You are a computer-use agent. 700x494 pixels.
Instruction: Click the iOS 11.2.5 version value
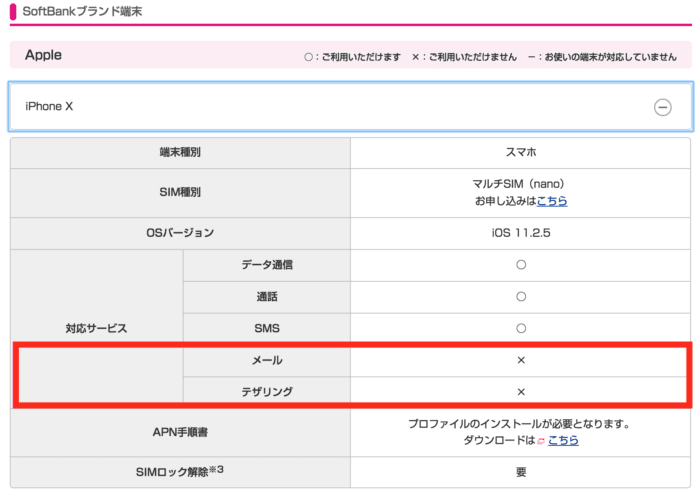pos(520,233)
